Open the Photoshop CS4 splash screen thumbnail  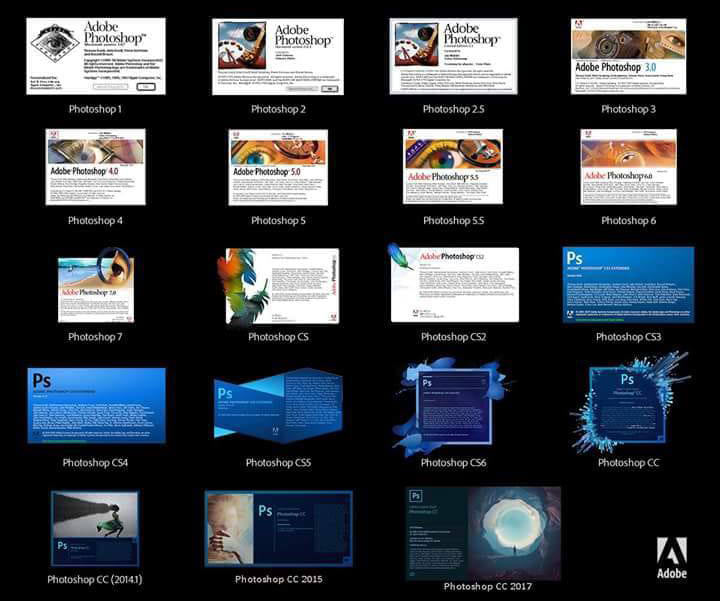tap(96, 405)
